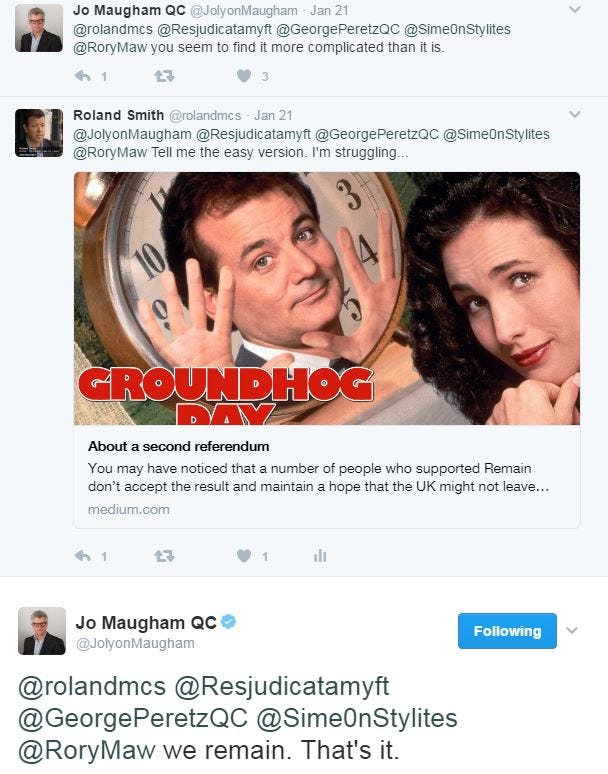Image resolution: width=608 pixels, height=774 pixels.
Task: Reply to Roland Smith's tweet
Action: pos(83,556)
